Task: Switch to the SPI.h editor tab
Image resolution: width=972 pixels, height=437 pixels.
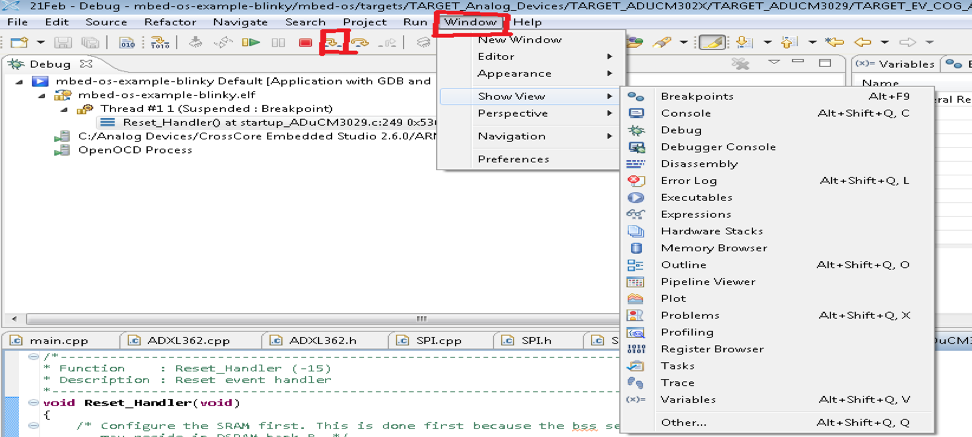Action: (537, 340)
